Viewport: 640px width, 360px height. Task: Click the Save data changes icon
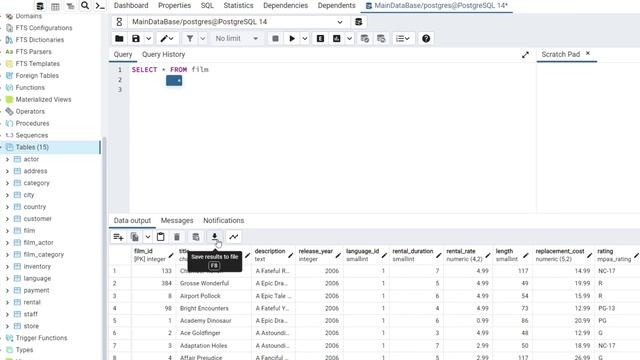196,237
